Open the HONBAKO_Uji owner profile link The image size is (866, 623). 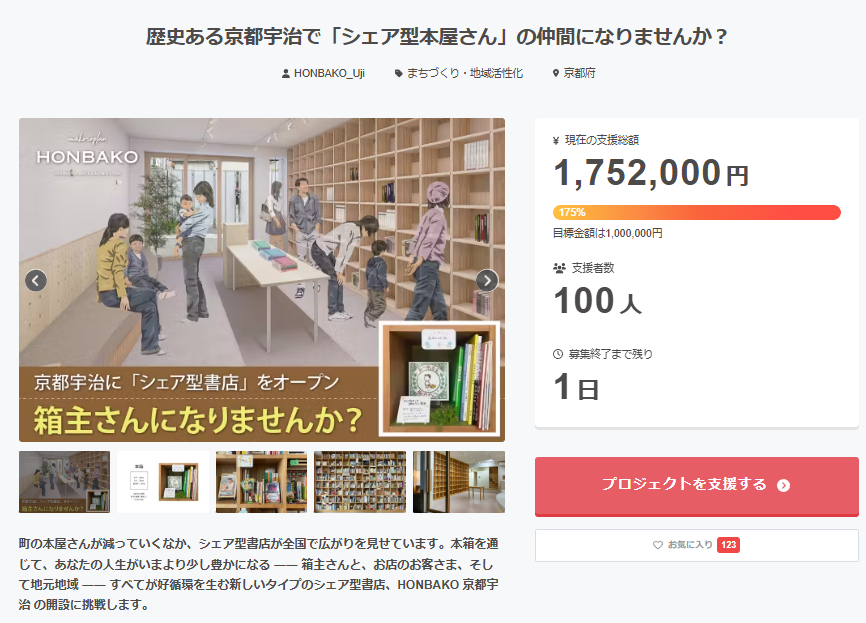point(322,73)
